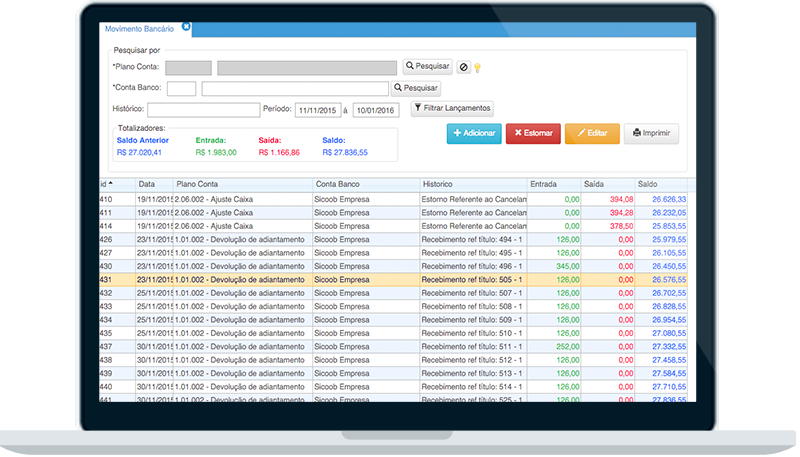Click saída value 378,50
The width and height of the screenshot is (800, 457).
621,226
